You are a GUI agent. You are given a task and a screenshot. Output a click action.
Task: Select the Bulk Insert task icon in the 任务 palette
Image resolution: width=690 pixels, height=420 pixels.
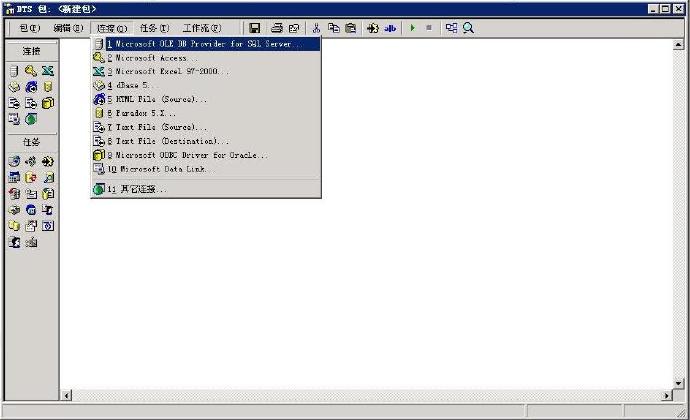pos(48,194)
